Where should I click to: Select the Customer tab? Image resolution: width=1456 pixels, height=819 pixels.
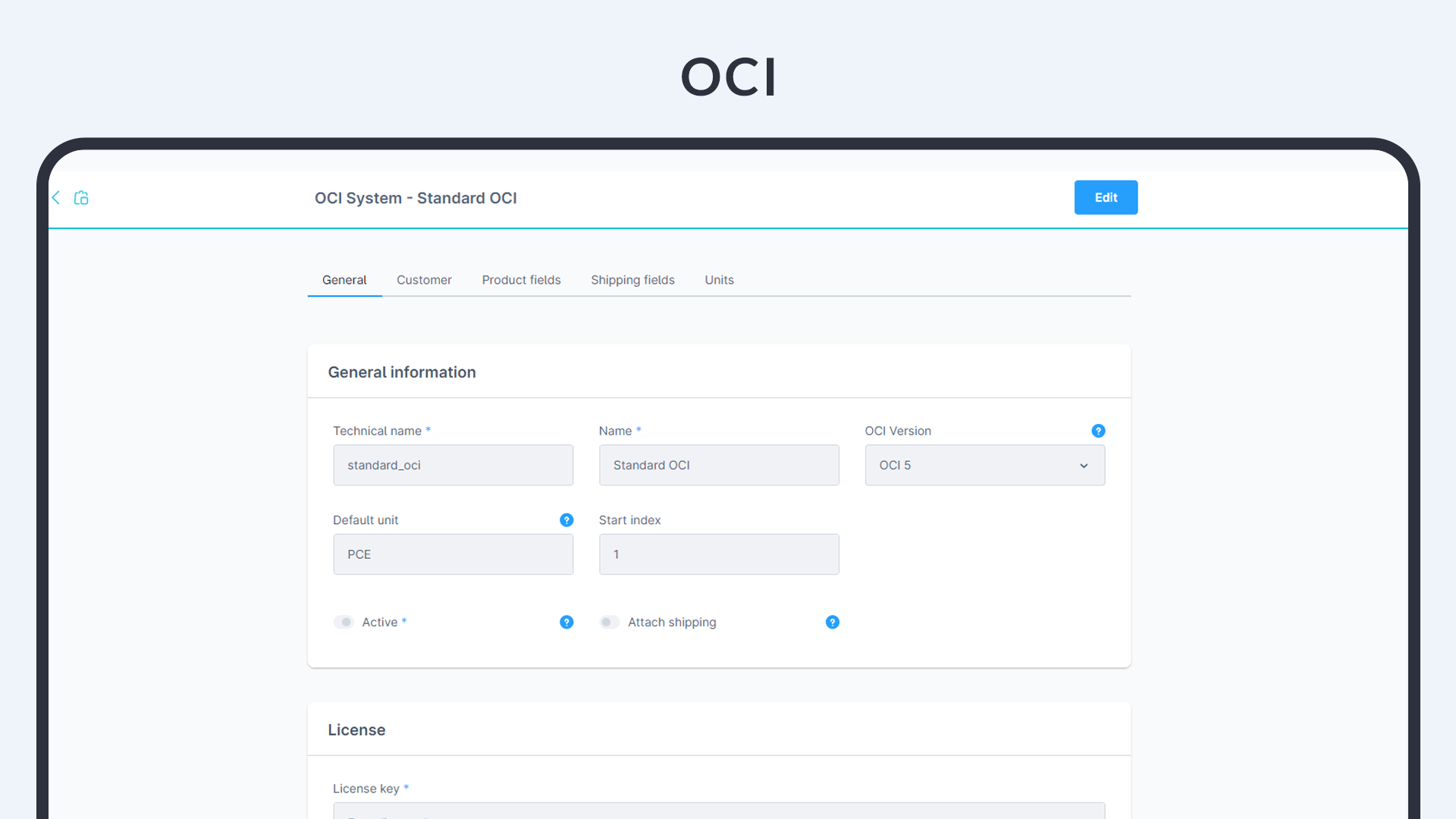423,280
